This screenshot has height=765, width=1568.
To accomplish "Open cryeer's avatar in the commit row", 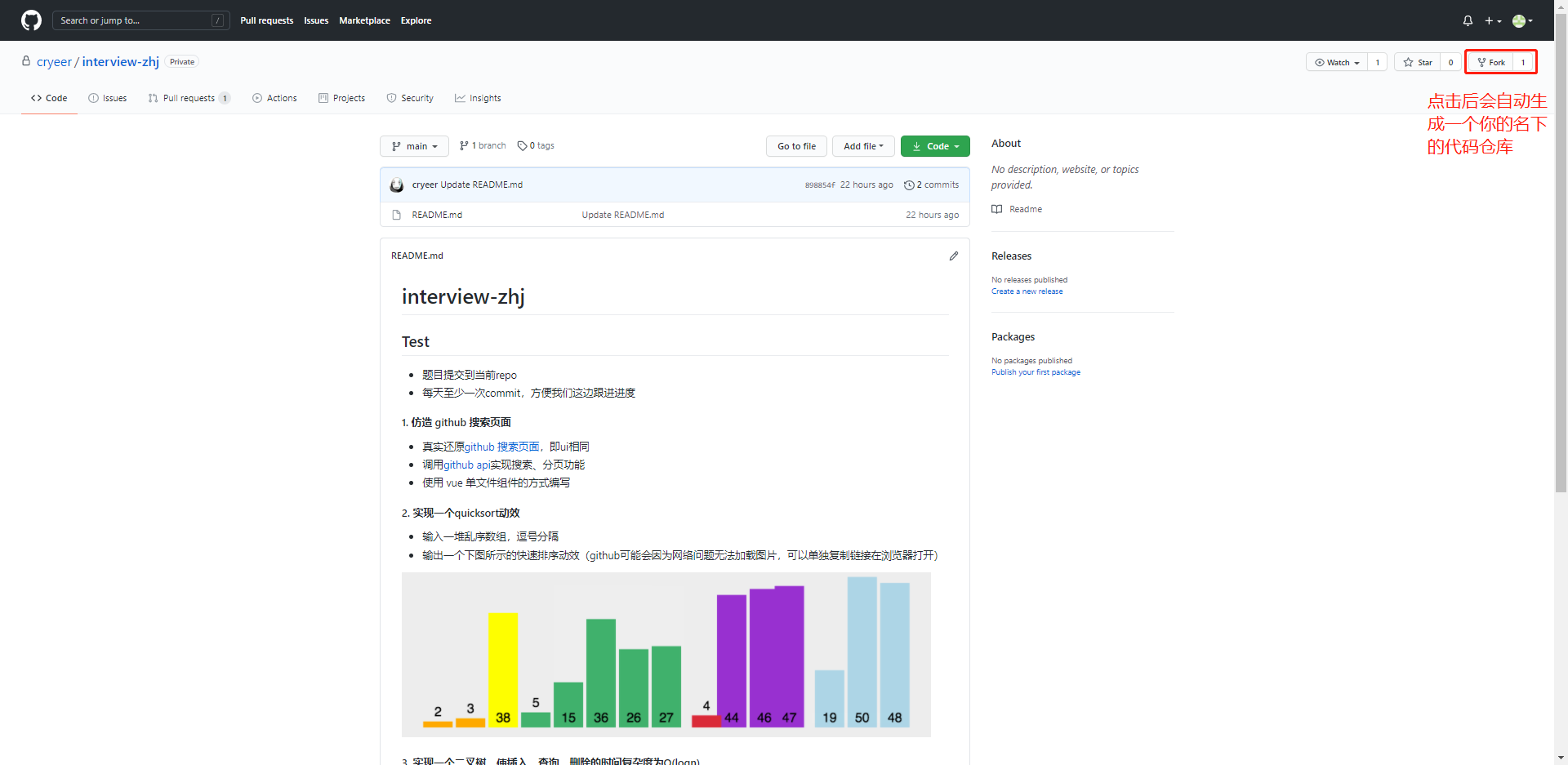I will [397, 185].
